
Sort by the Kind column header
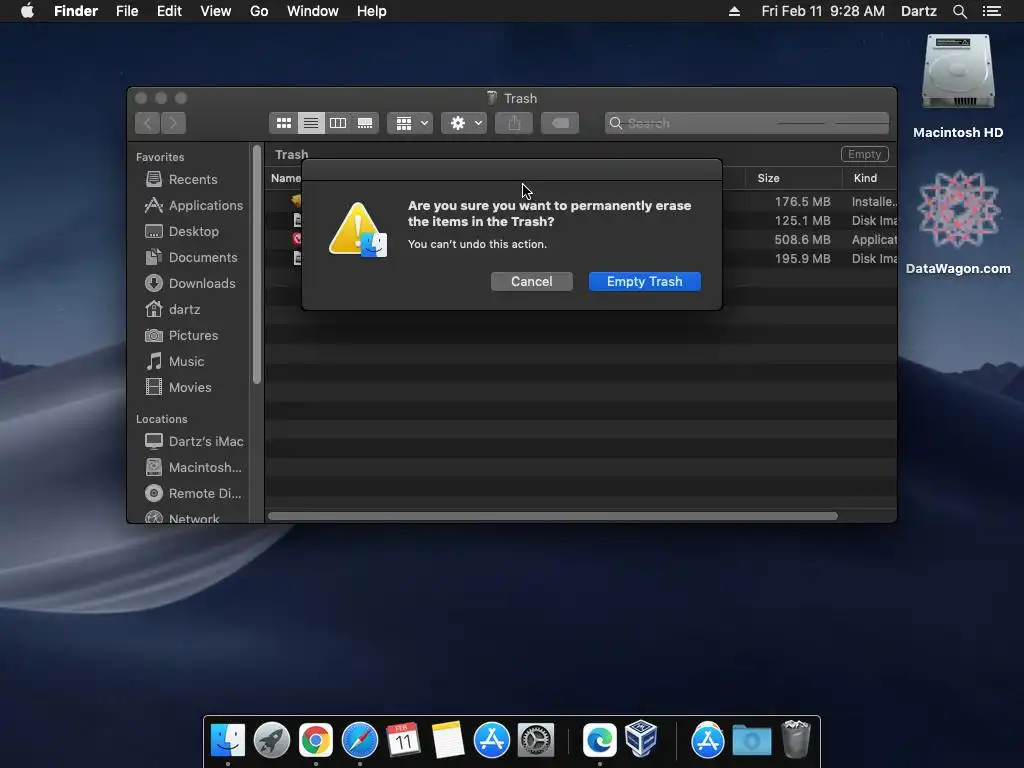click(865, 178)
